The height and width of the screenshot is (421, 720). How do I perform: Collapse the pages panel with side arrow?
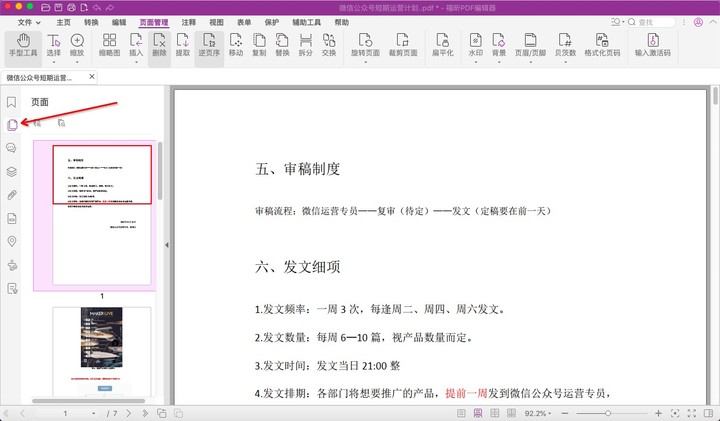[x=167, y=245]
